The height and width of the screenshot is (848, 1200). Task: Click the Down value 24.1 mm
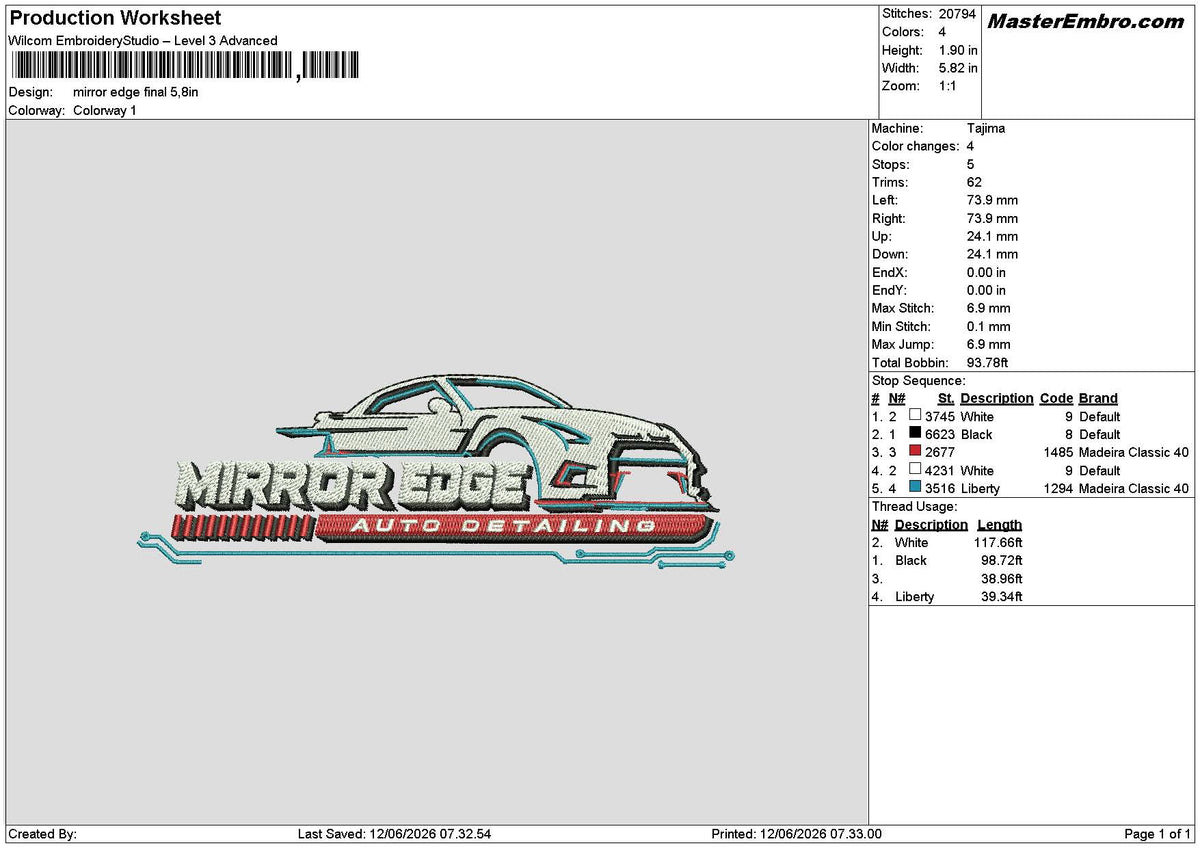click(x=992, y=254)
